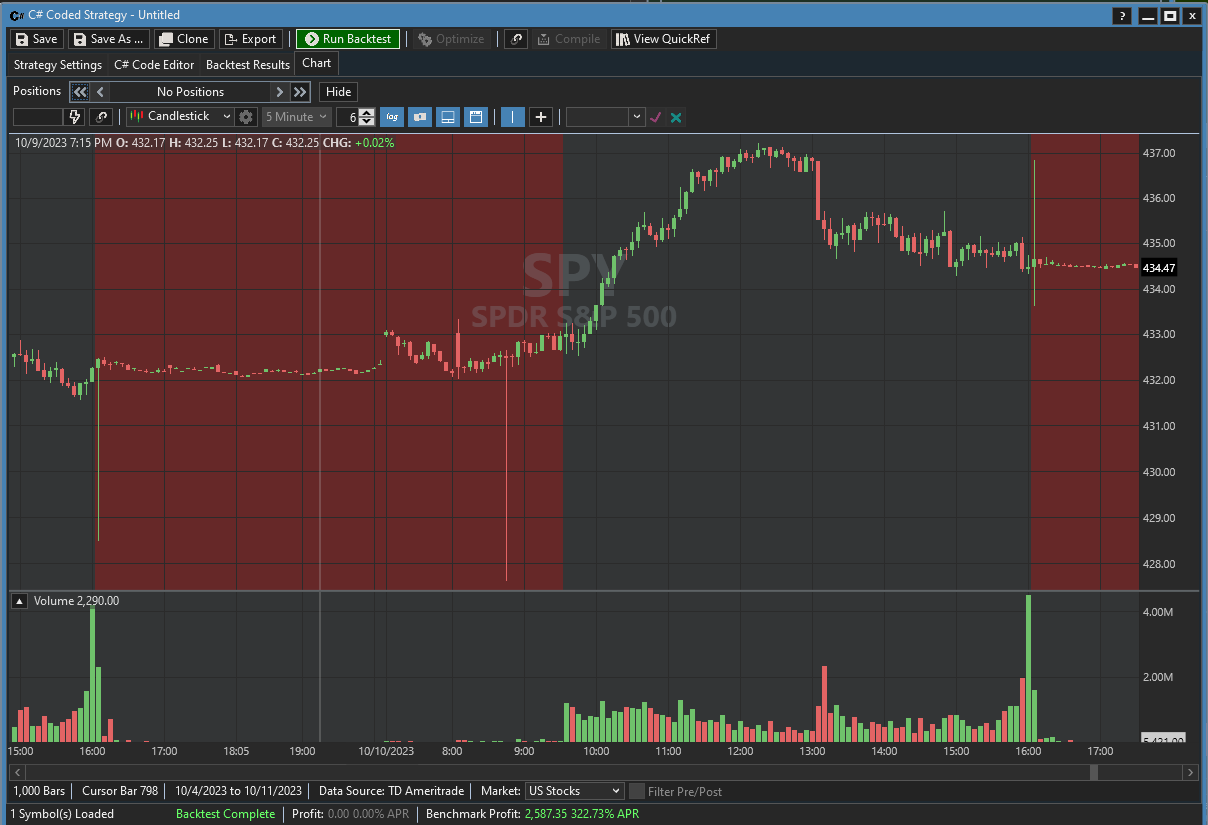Export the strategy
The image size is (1208, 825).
tap(250, 39)
